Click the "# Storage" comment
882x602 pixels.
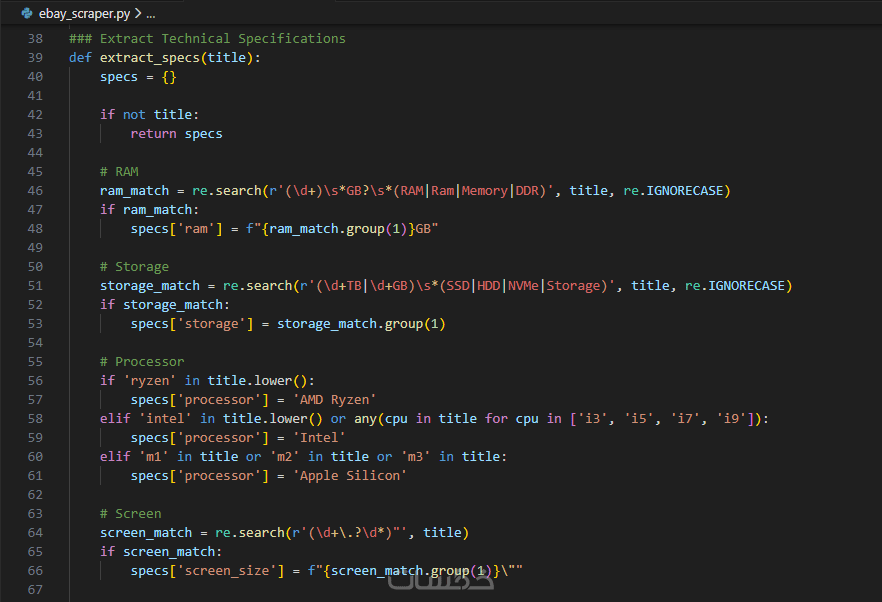point(134,266)
